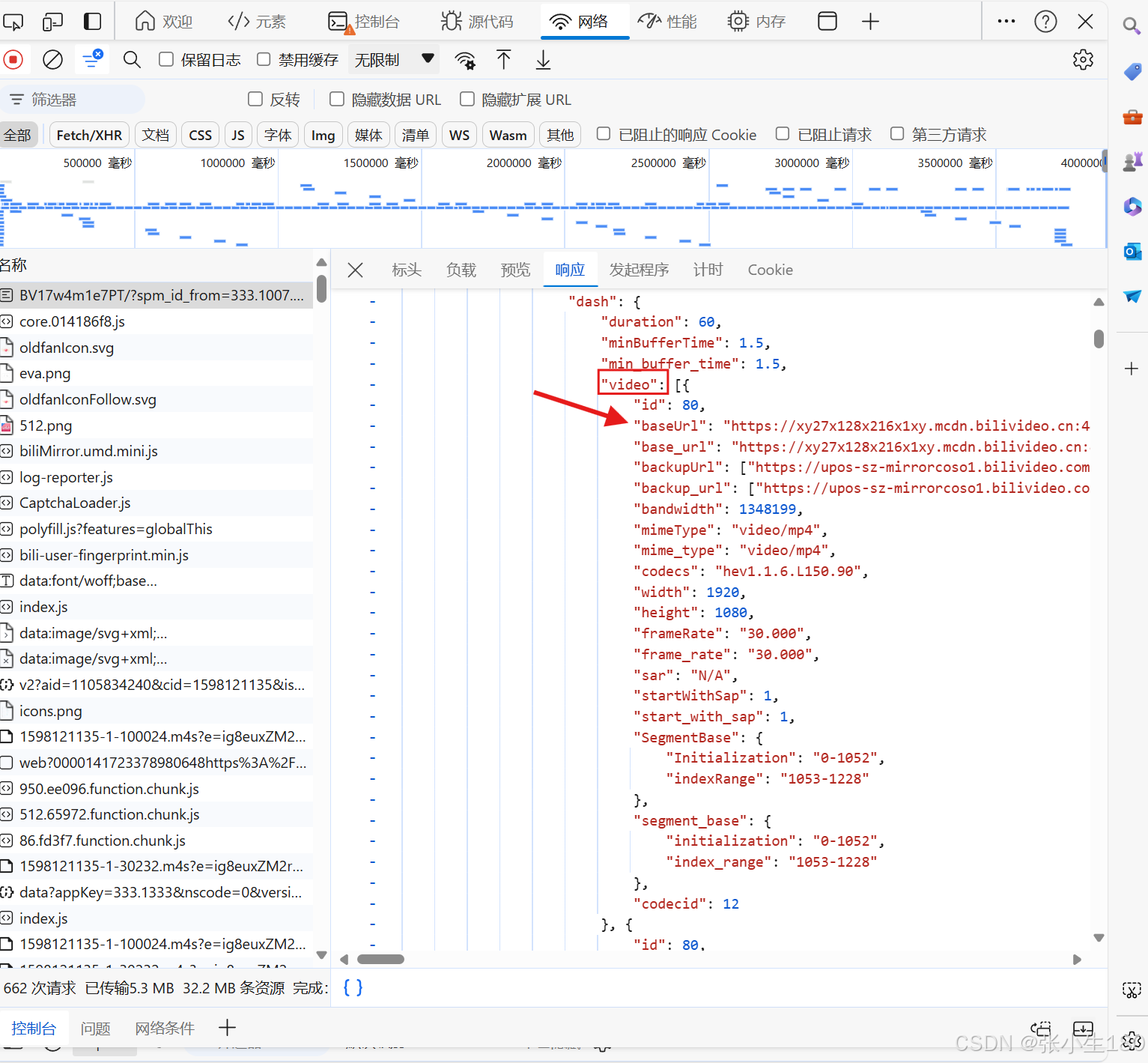This screenshot has width=1148, height=1063.
Task: Select request biliMirror.umd.mini.js
Action: click(x=157, y=451)
